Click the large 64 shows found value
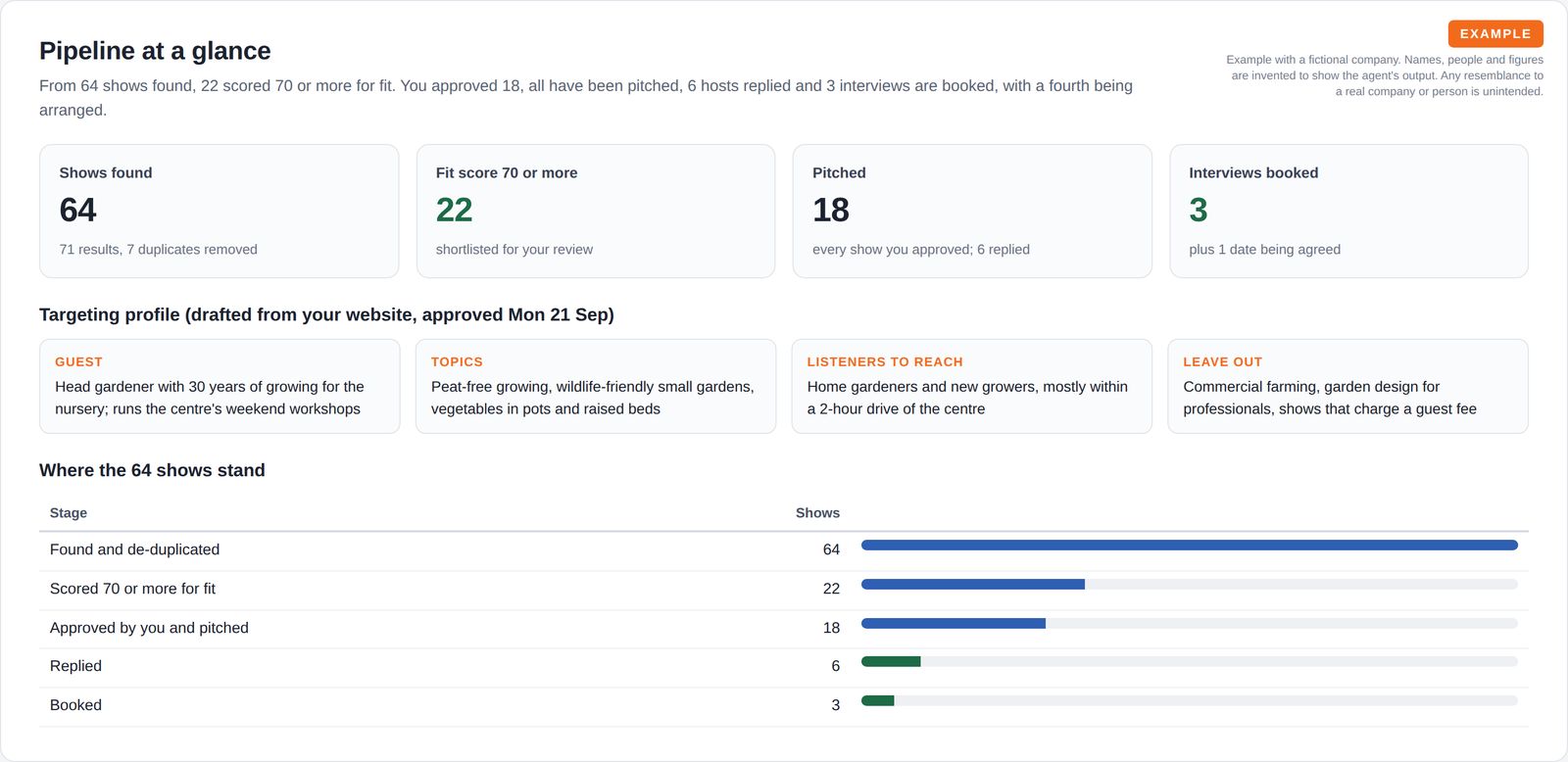Viewport: 1568px width, 762px height. click(x=77, y=210)
